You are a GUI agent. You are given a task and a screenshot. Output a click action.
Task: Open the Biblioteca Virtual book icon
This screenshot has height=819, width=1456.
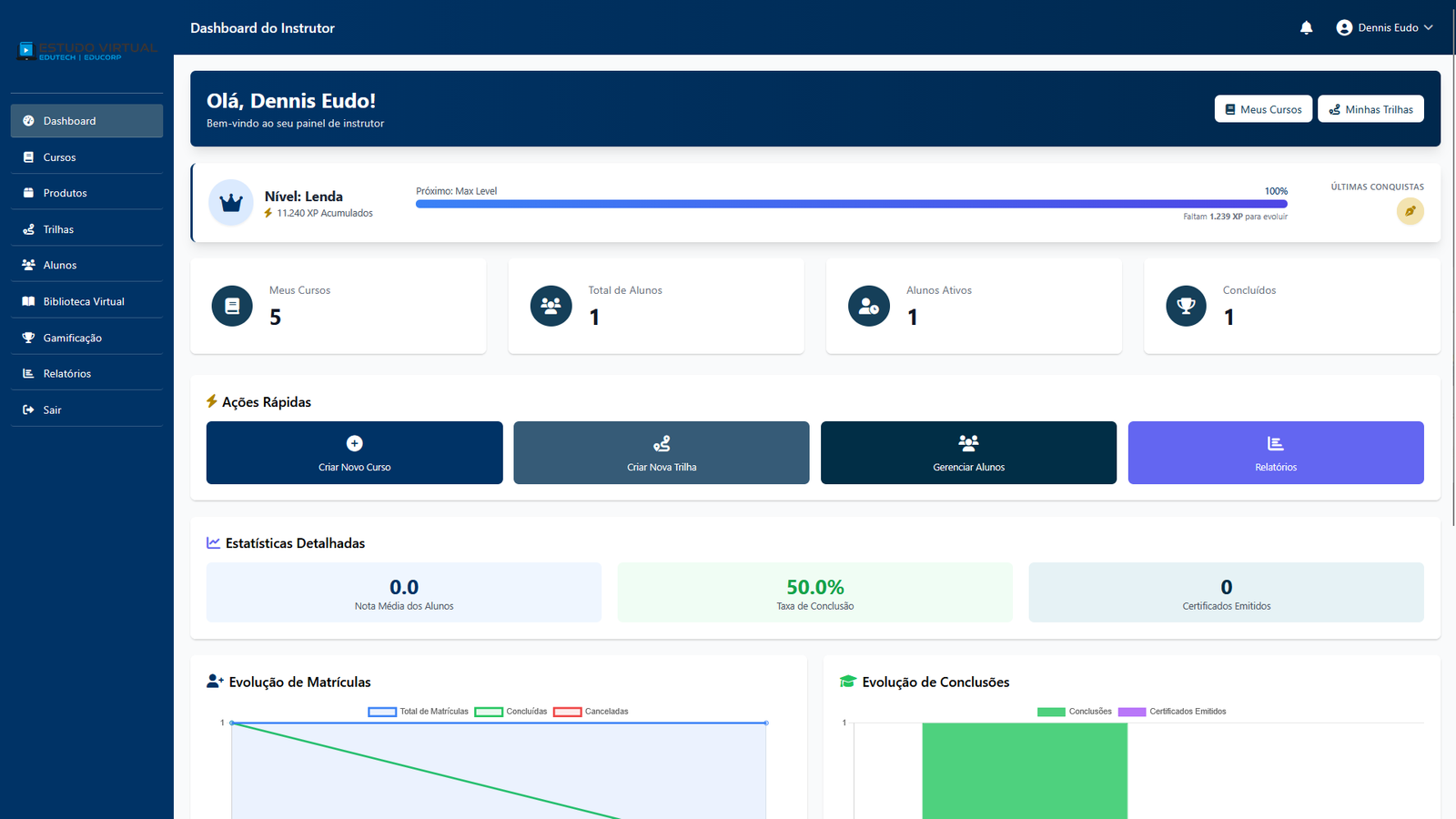tap(28, 300)
